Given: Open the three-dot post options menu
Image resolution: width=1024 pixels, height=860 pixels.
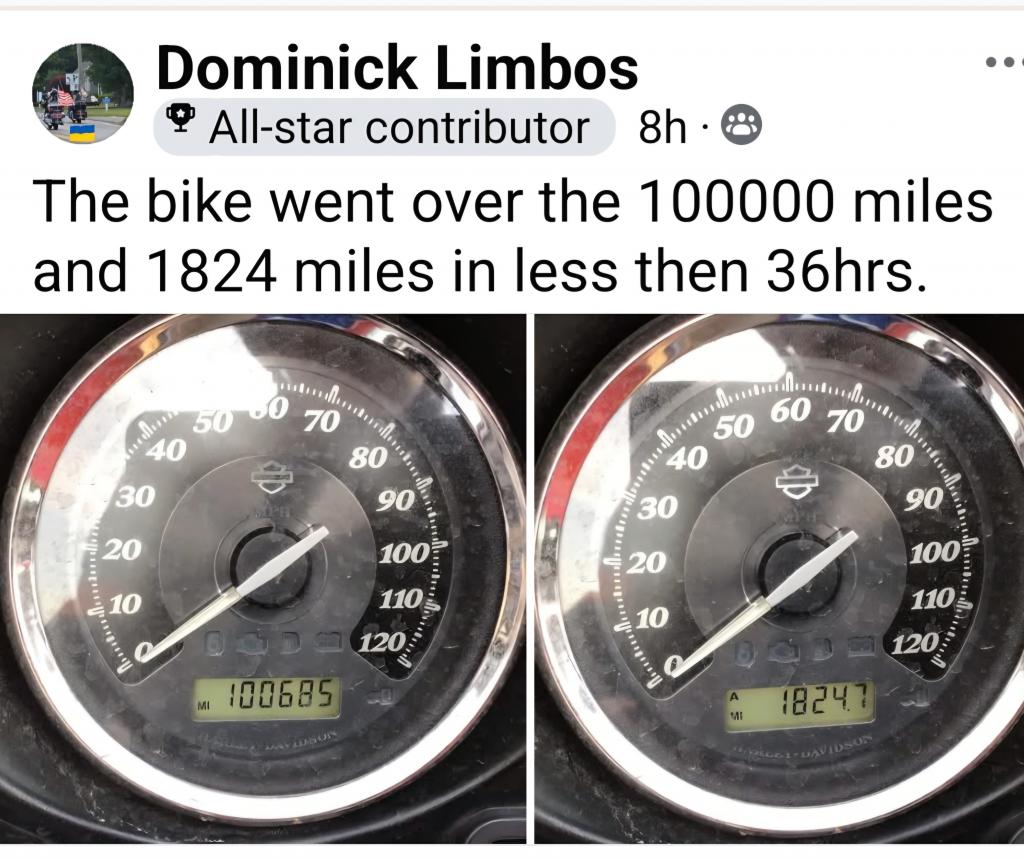Looking at the screenshot, I should coord(1004,63).
